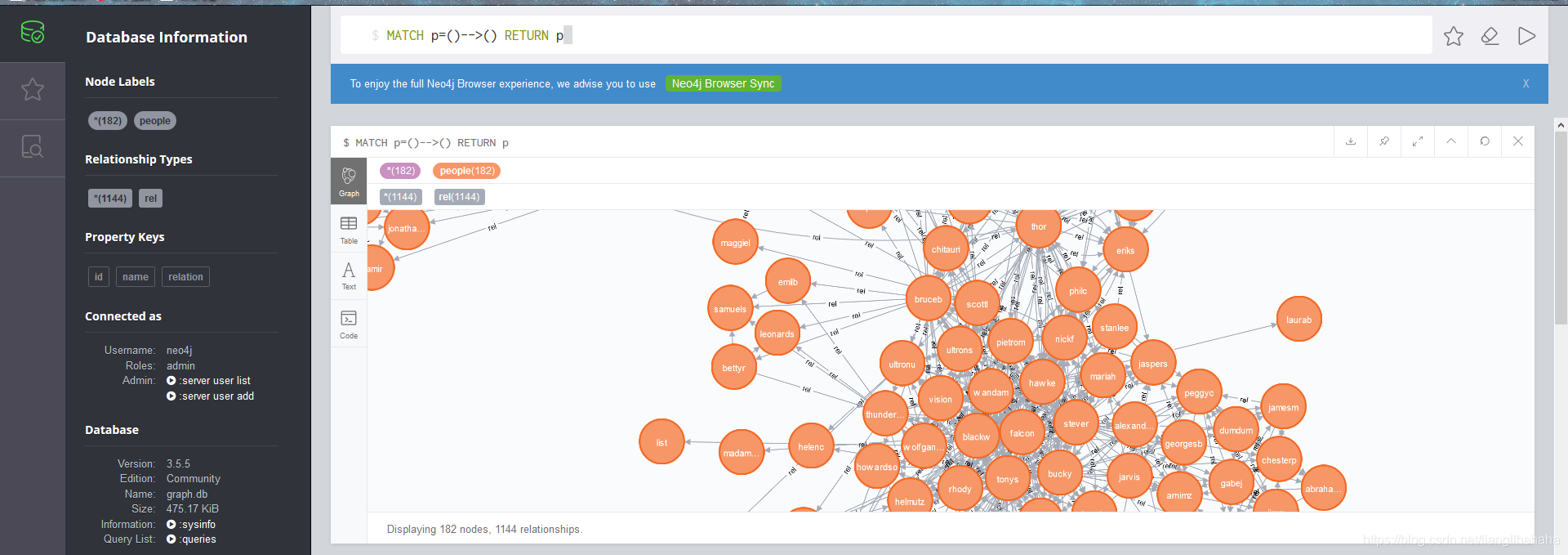Switch to Table view tab
1568x555 pixels.
pos(349,230)
